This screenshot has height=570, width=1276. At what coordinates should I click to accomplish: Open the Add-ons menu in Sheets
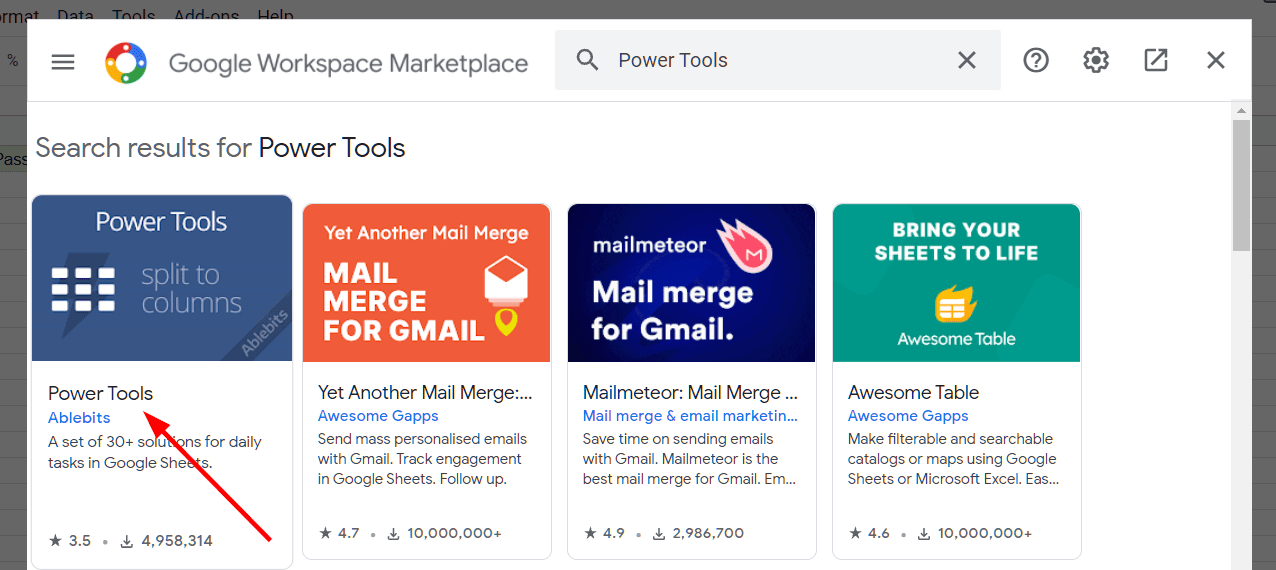pos(204,12)
